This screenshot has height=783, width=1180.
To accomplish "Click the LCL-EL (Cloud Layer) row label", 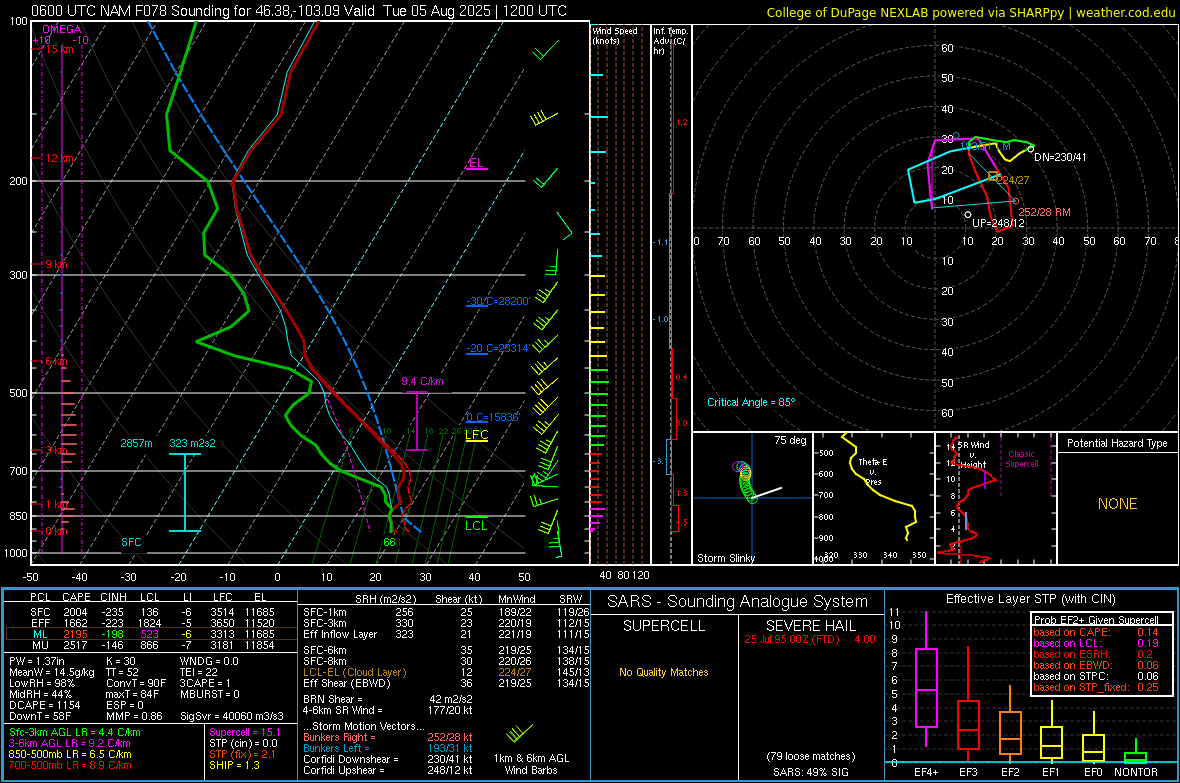I will [354, 672].
